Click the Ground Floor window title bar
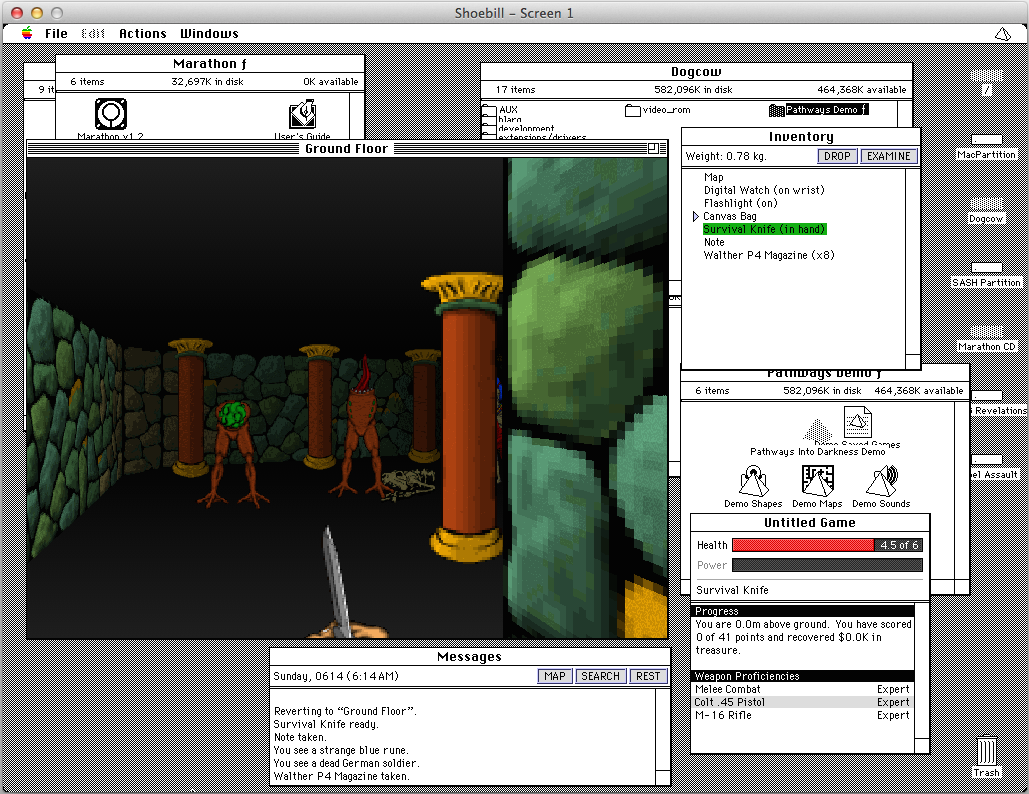Viewport: 1029px width, 794px height. tap(346, 148)
